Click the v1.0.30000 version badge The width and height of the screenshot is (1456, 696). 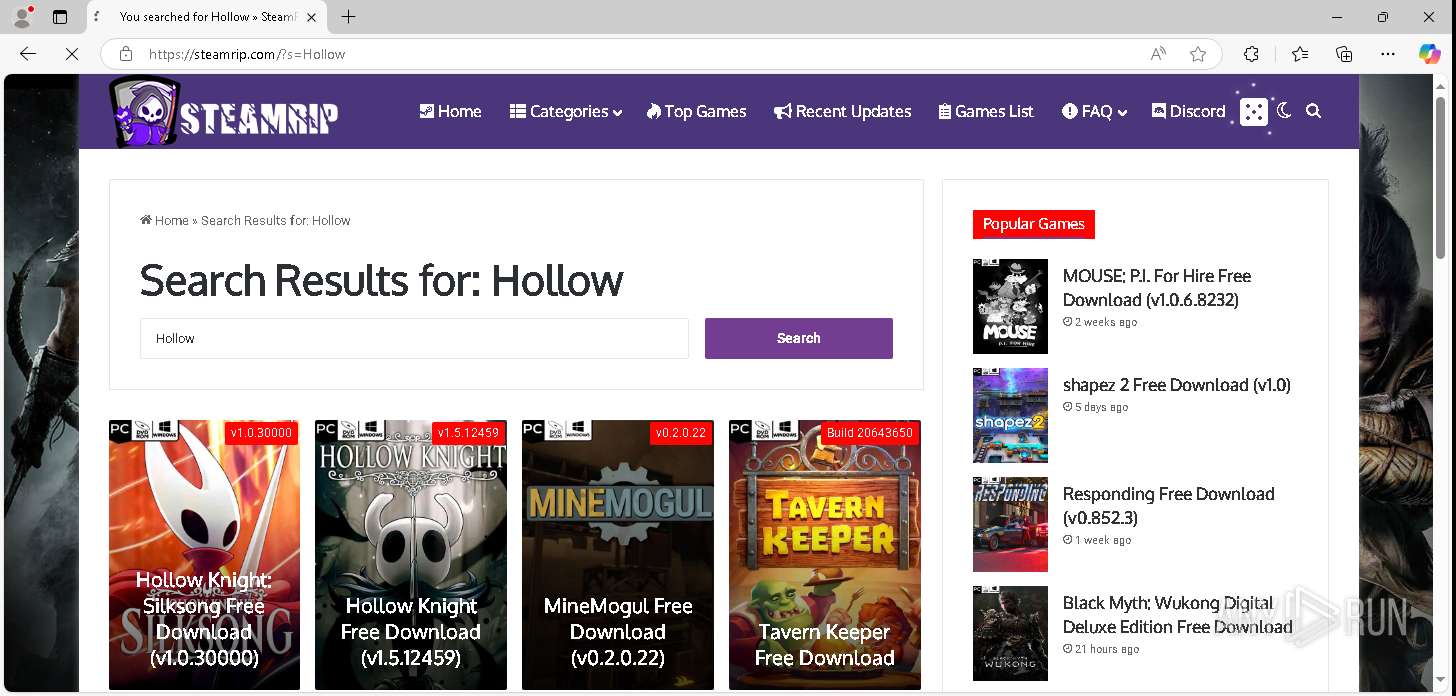click(261, 433)
